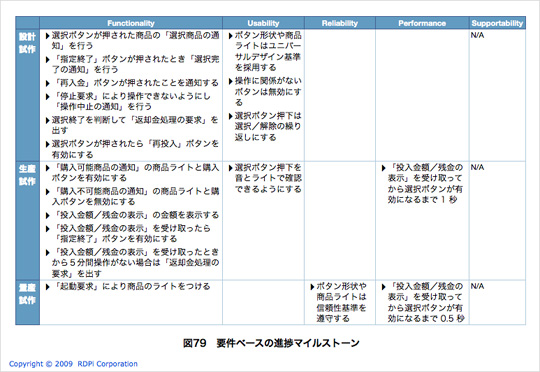The height and width of the screenshot is (372, 540).
Task: Click 「投入金額／残金の表示」の金額を表示する
Action: 133,215
